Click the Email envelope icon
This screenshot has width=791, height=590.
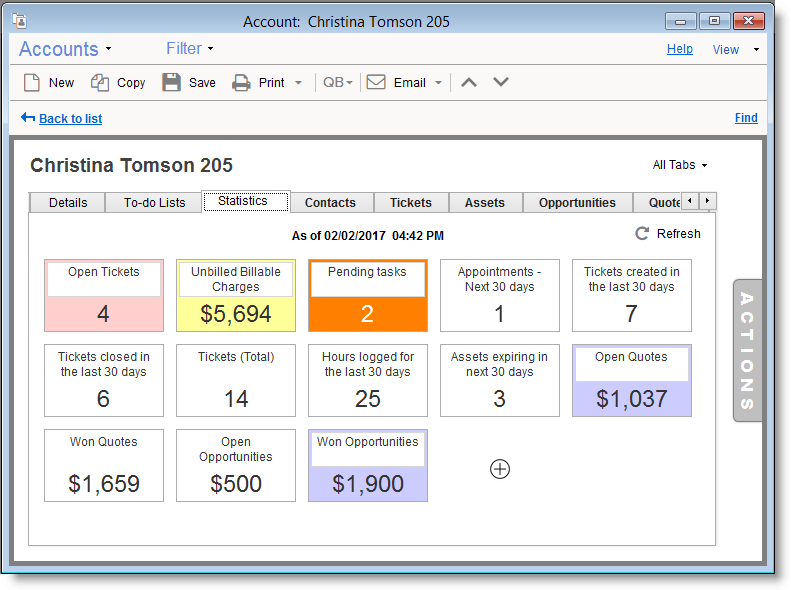(x=376, y=83)
